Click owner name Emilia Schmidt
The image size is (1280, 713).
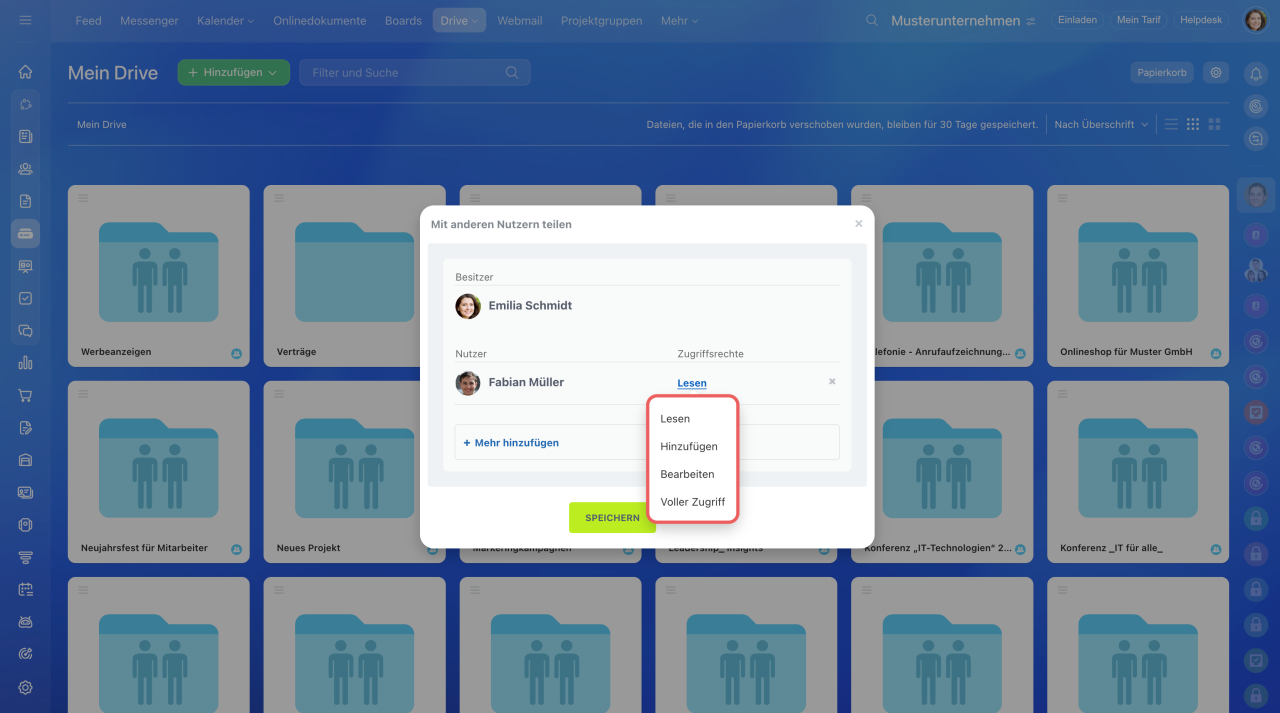530,306
